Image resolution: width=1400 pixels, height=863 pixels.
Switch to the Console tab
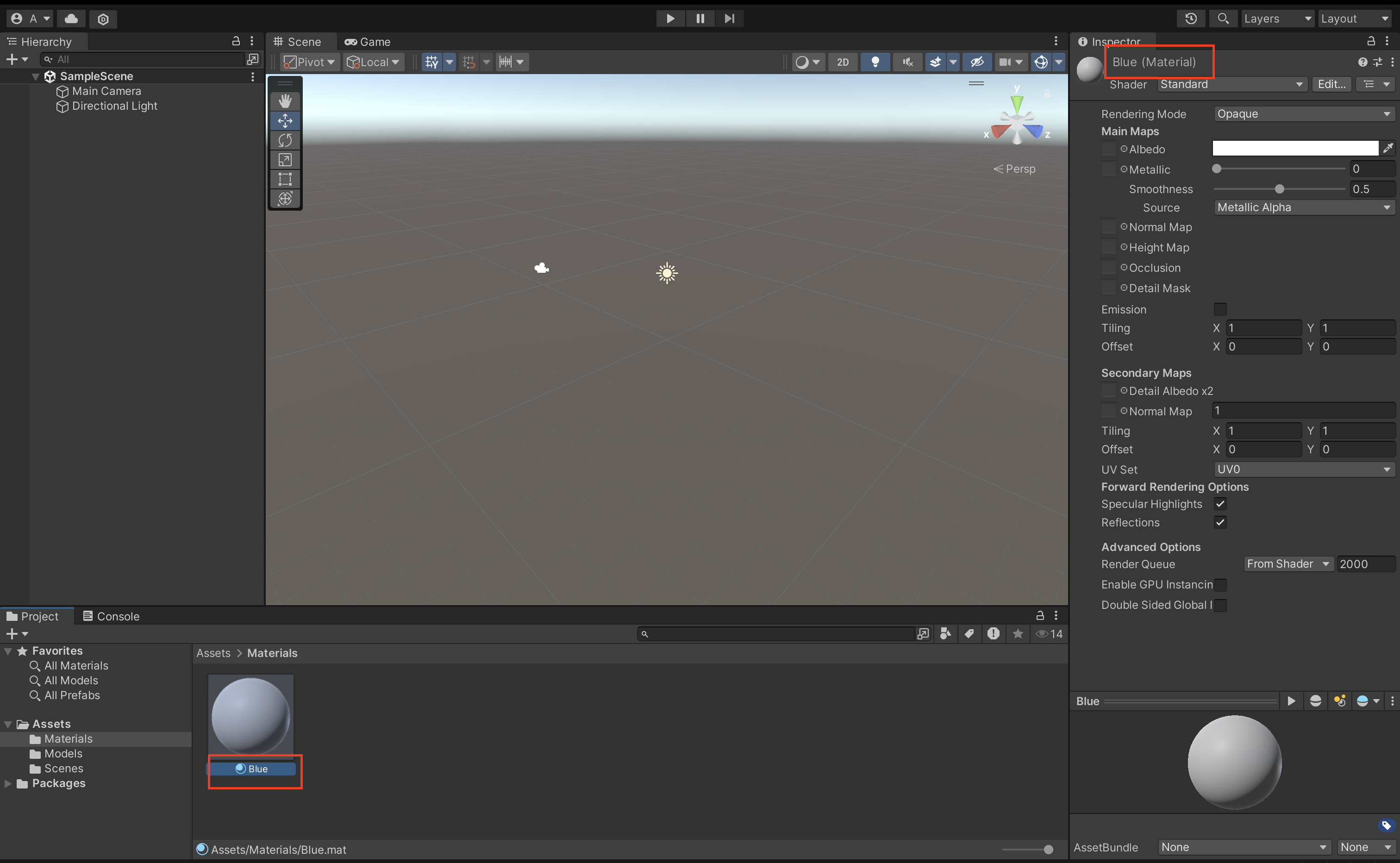click(x=111, y=616)
